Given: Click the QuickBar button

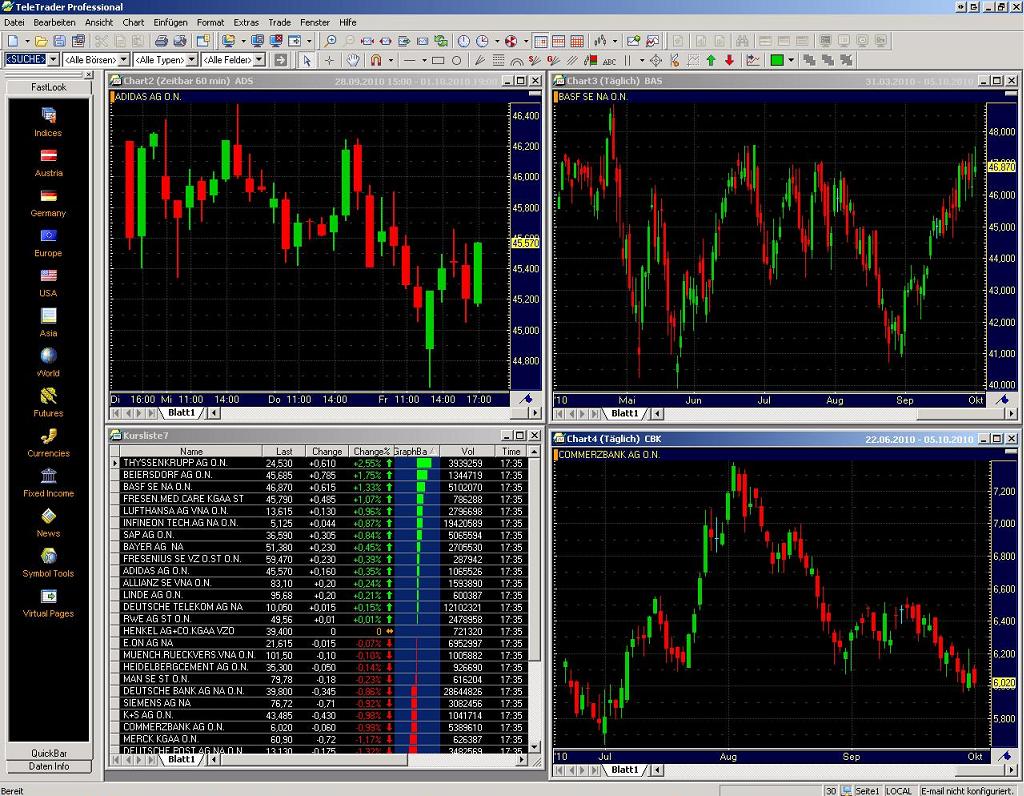Looking at the screenshot, I should (x=48, y=753).
